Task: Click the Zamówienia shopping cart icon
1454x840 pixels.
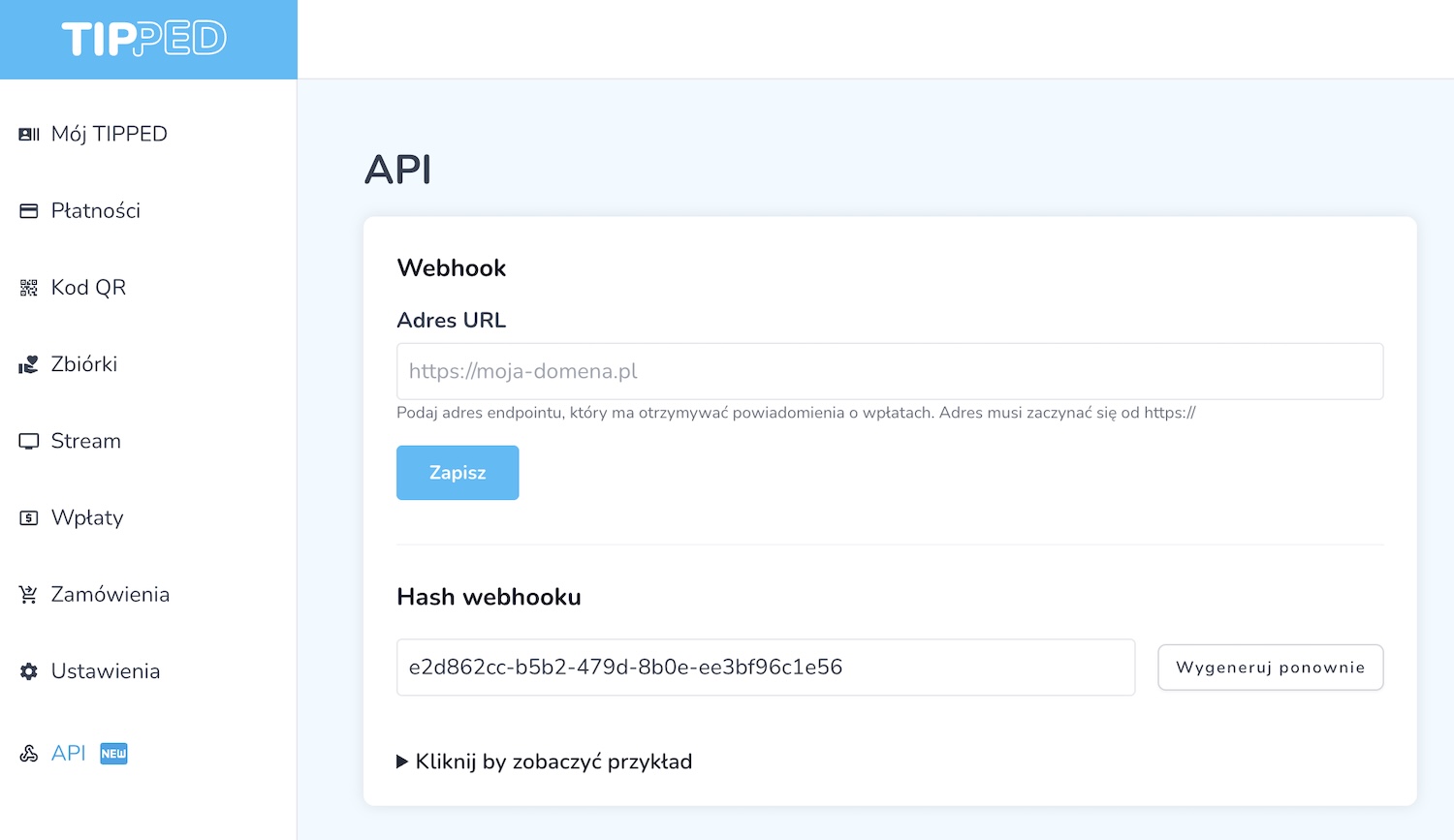Action: (29, 595)
